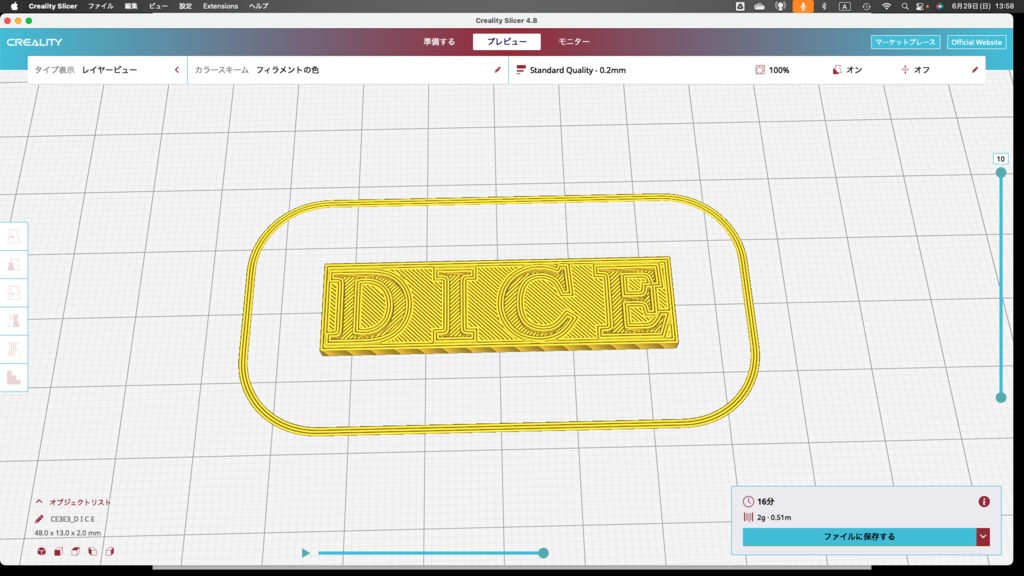This screenshot has height=576, width=1024.
Task: Open the ファイル menu
Action: click(101, 6)
